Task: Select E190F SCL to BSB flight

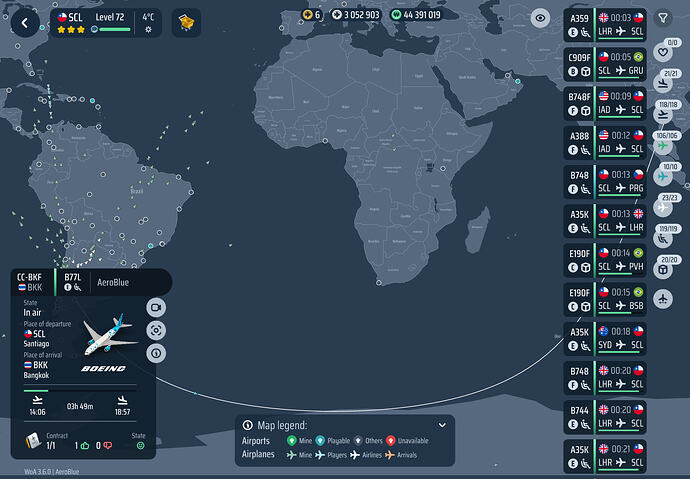Action: coord(605,299)
